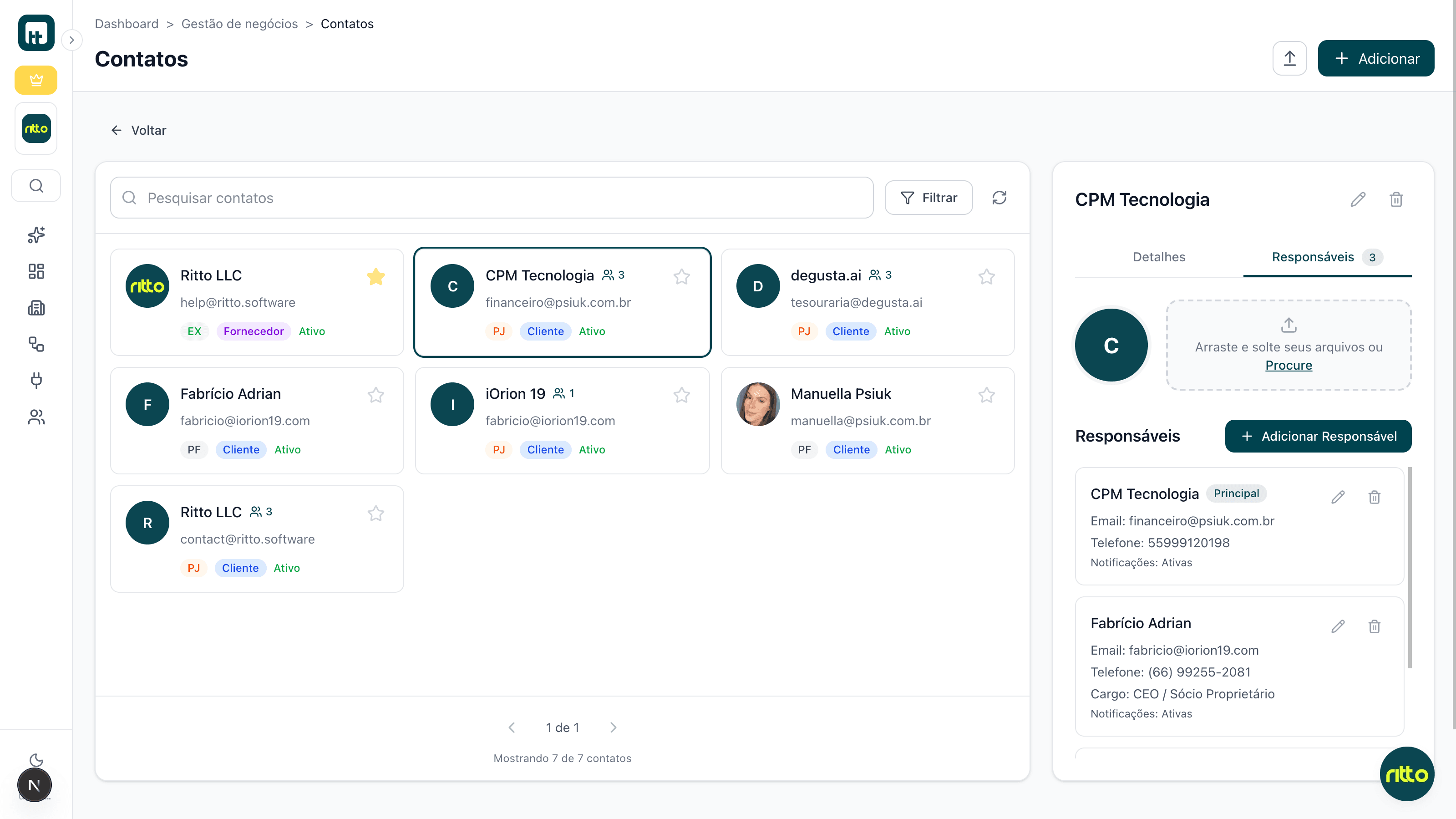Click the Procure file browse link
The width and height of the screenshot is (1456, 819).
click(x=1288, y=365)
